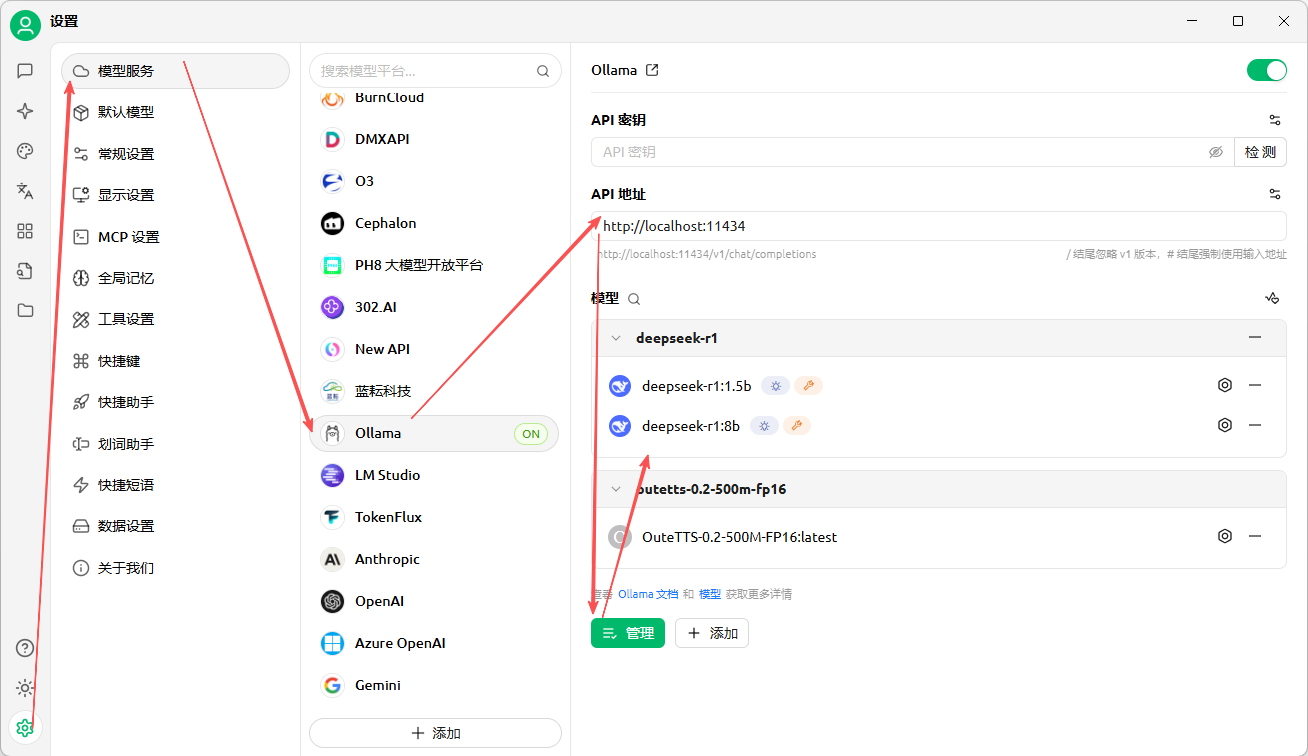This screenshot has width=1308, height=756.
Task: Open 工具设置 menu item
Action: point(175,319)
